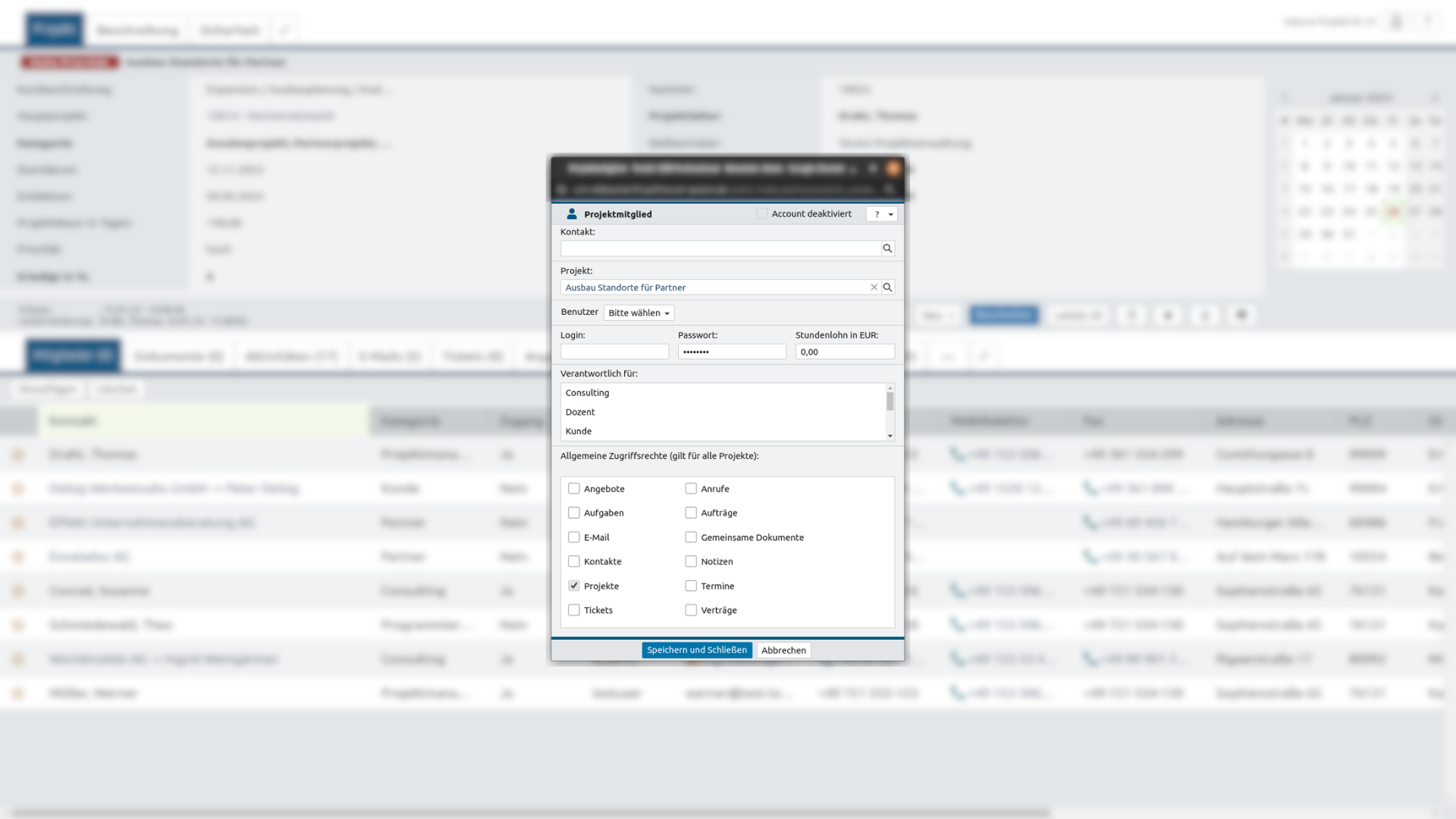Click the Kontakt search magnifier icon
This screenshot has height=819, width=1456.
[887, 249]
